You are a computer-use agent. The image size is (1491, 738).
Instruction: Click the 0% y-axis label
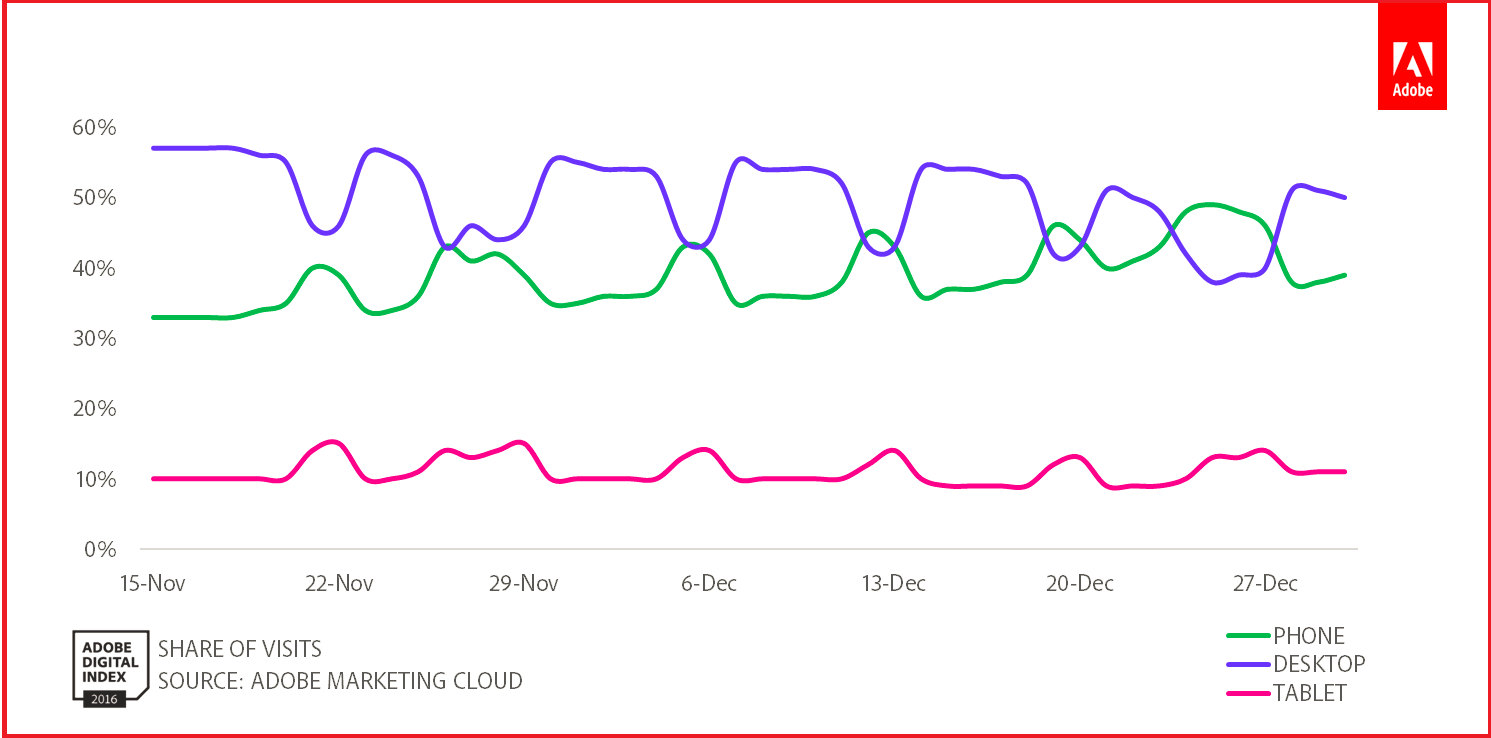(101, 549)
